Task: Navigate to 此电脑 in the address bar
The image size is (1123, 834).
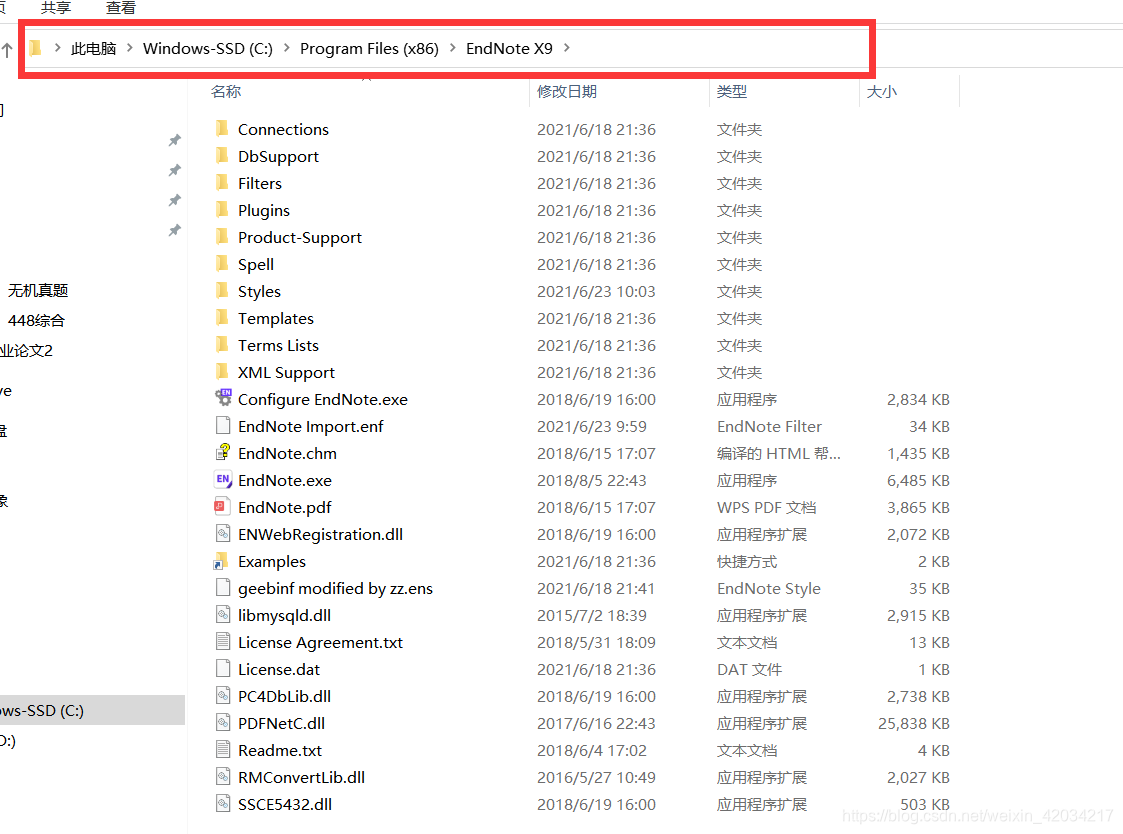Action: tap(93, 48)
